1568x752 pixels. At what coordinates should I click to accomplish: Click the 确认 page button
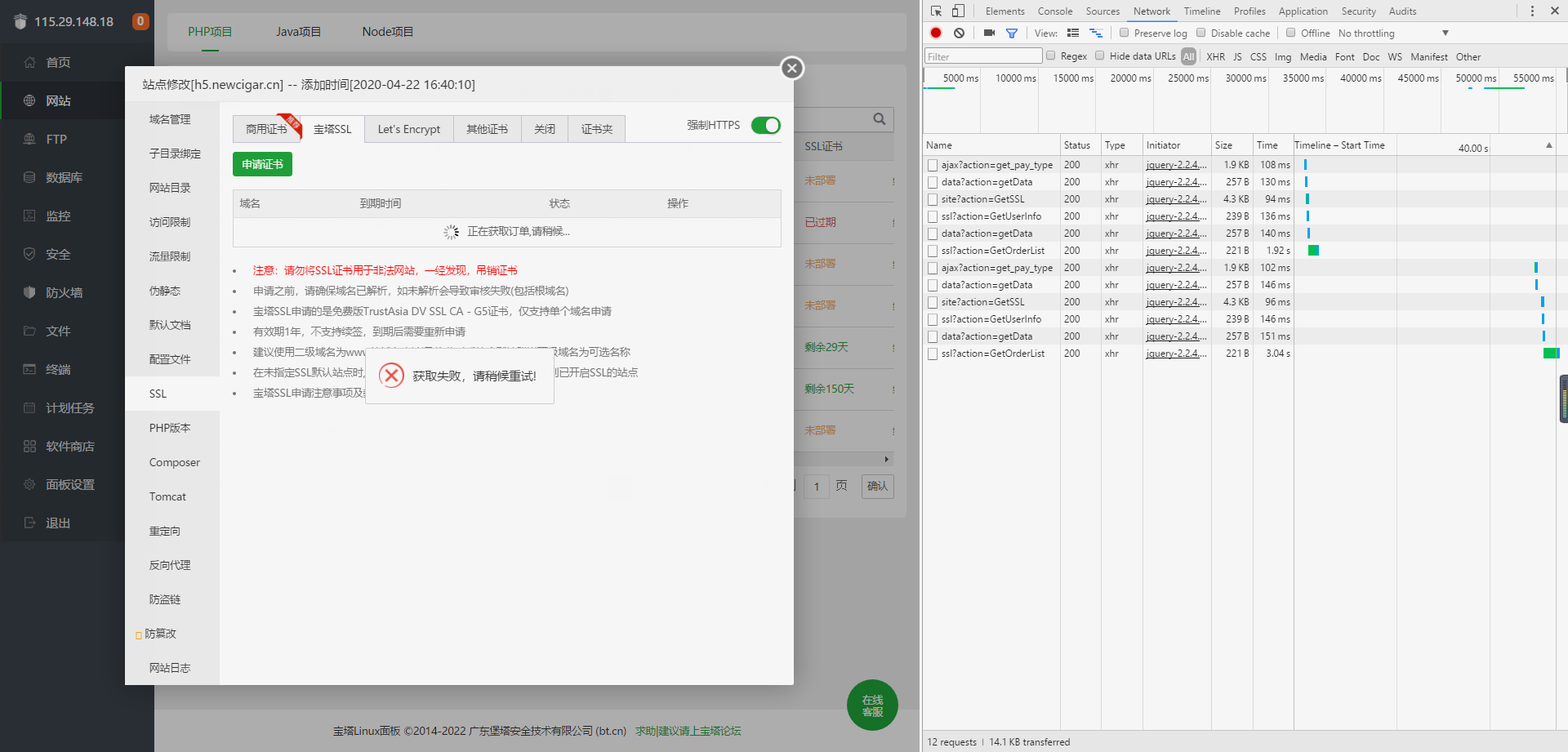(877, 487)
